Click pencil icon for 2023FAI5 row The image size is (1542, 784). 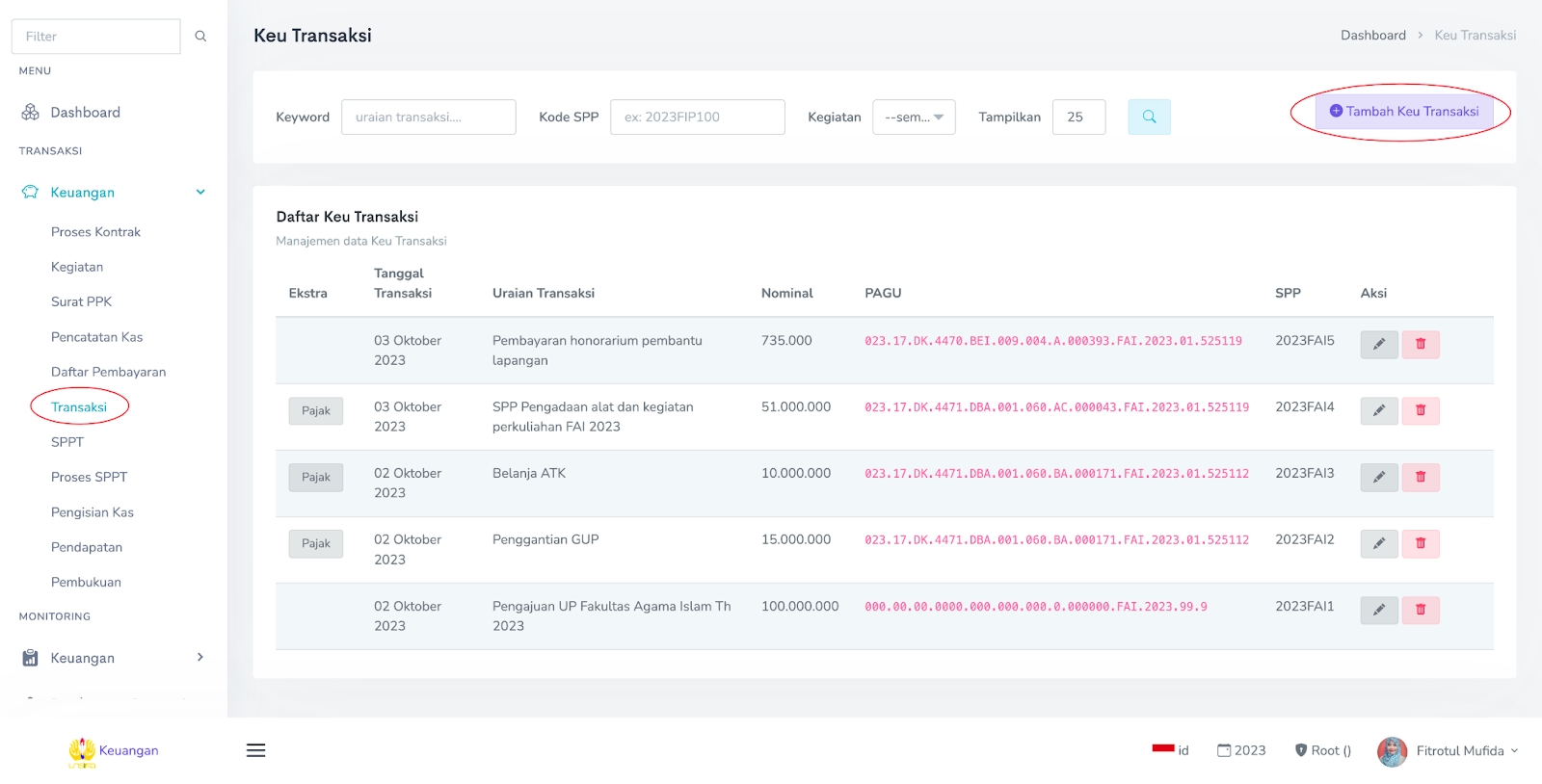click(1378, 344)
